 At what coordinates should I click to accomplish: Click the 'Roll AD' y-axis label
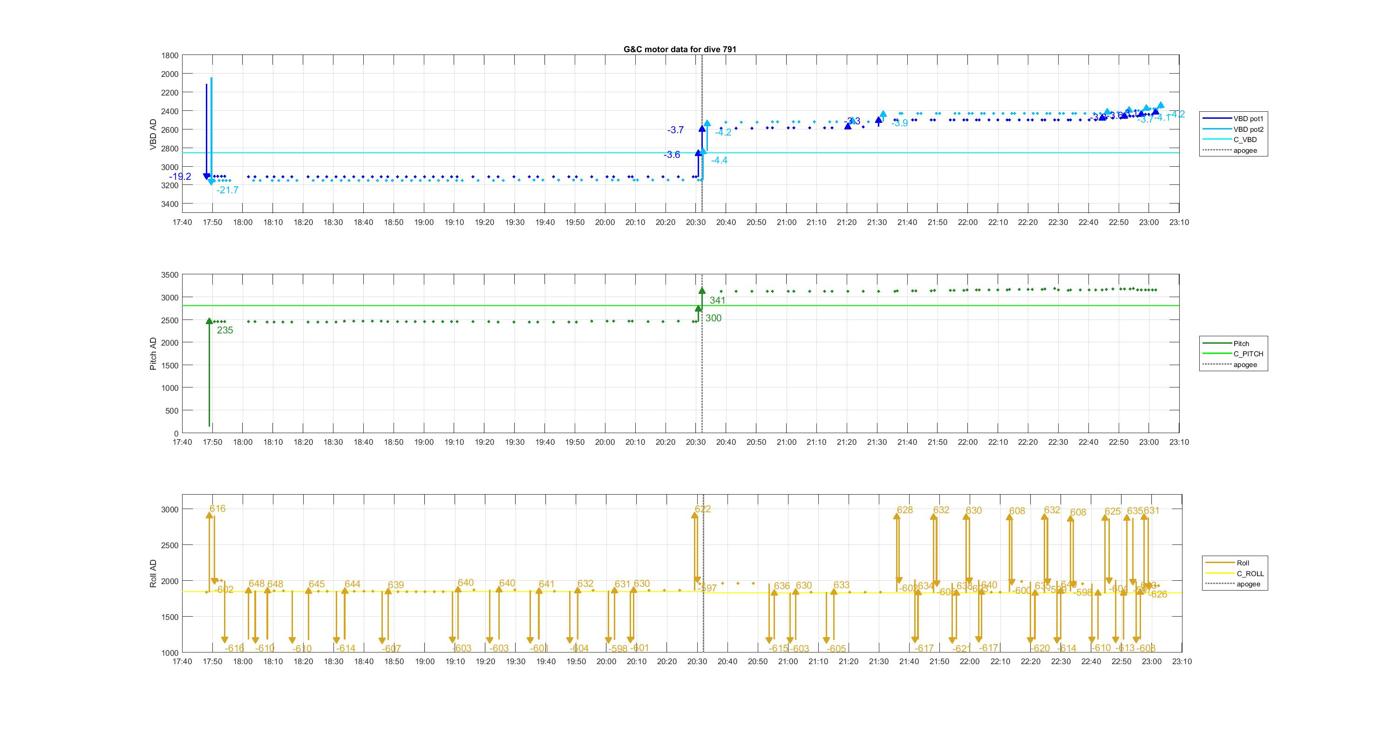click(x=153, y=574)
